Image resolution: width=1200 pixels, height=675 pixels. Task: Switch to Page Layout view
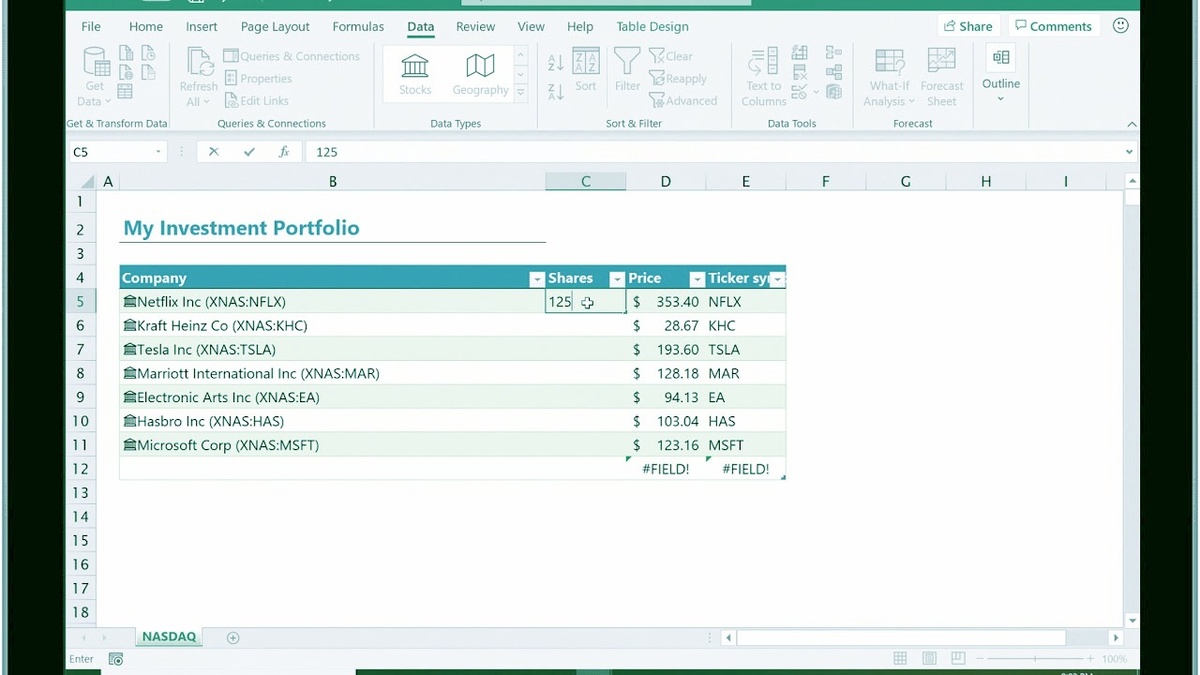(929, 658)
